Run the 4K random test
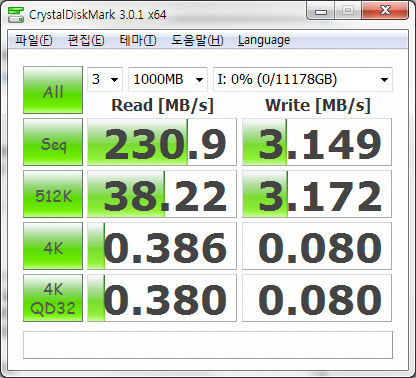This screenshot has height=378, width=416. coord(53,246)
